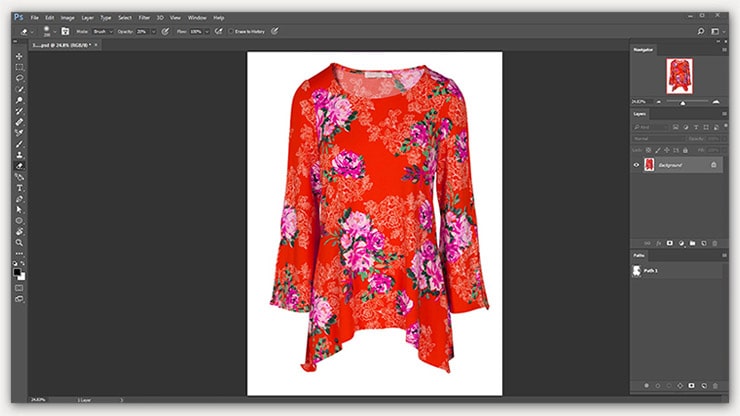This screenshot has width=740, height=416.
Task: Select the active Eraser tool in the toolbox
Action: (x=19, y=166)
